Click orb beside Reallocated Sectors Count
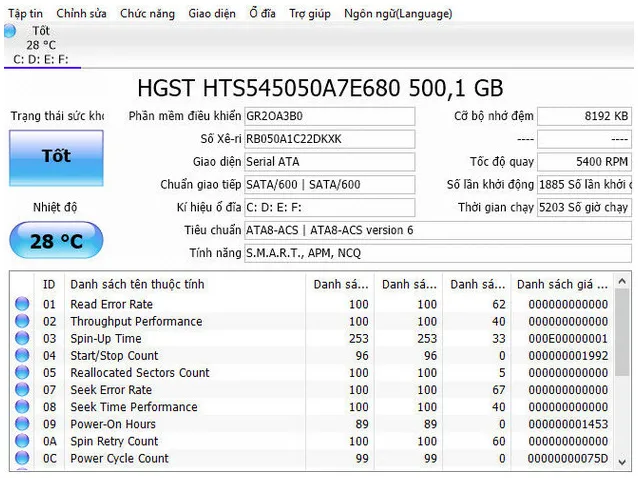 (22, 373)
